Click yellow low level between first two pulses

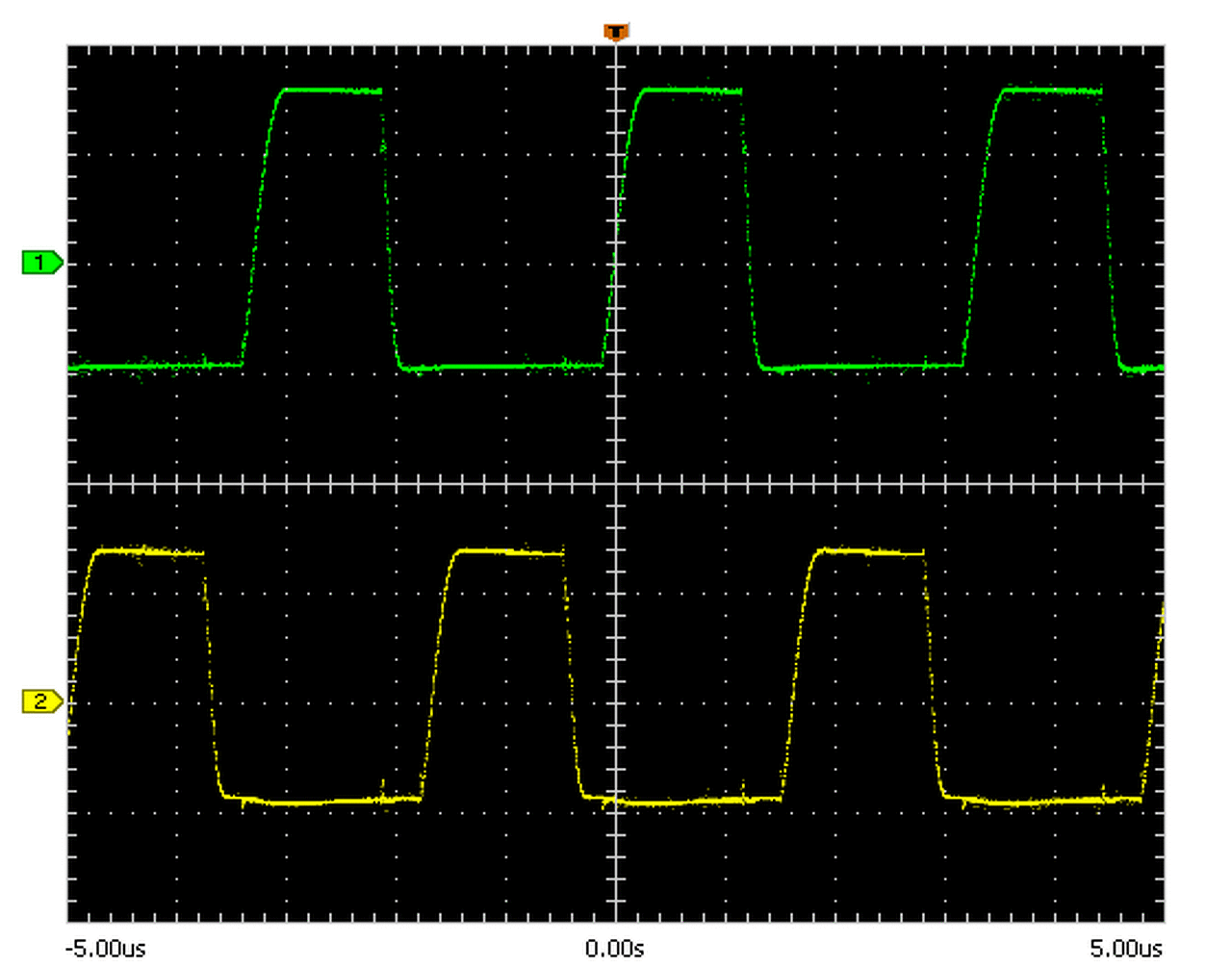pyautogui.click(x=322, y=801)
